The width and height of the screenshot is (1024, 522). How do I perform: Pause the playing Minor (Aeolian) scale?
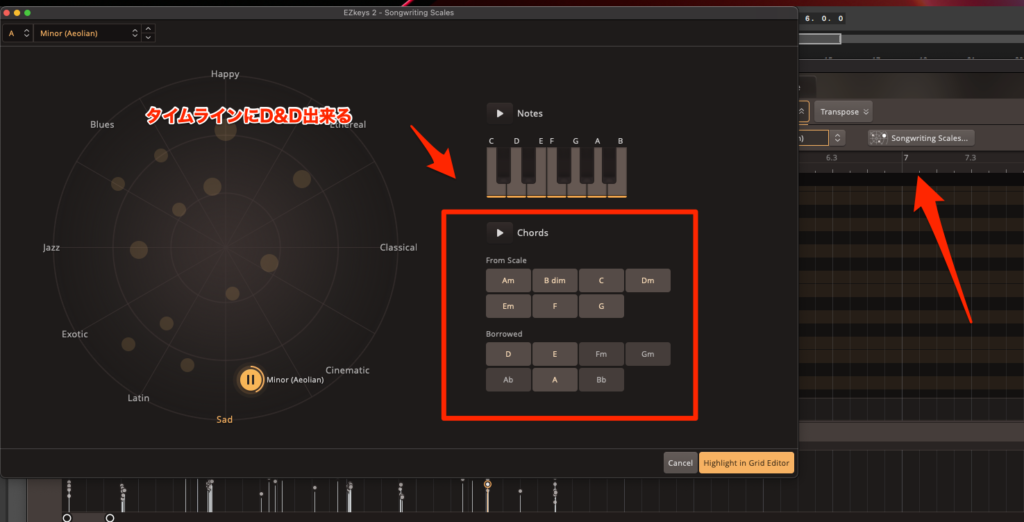(x=250, y=380)
